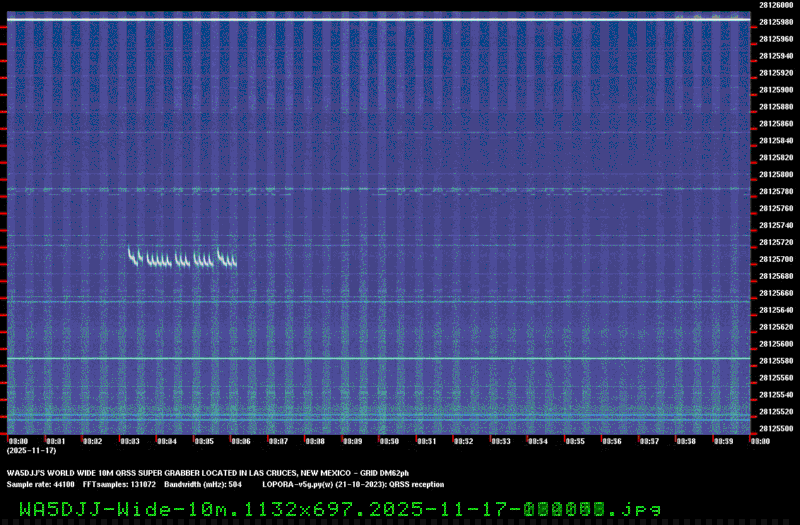This screenshot has width=800, height=525.
Task: Click the horizontal carrier line near 28125580
Action: [380, 358]
